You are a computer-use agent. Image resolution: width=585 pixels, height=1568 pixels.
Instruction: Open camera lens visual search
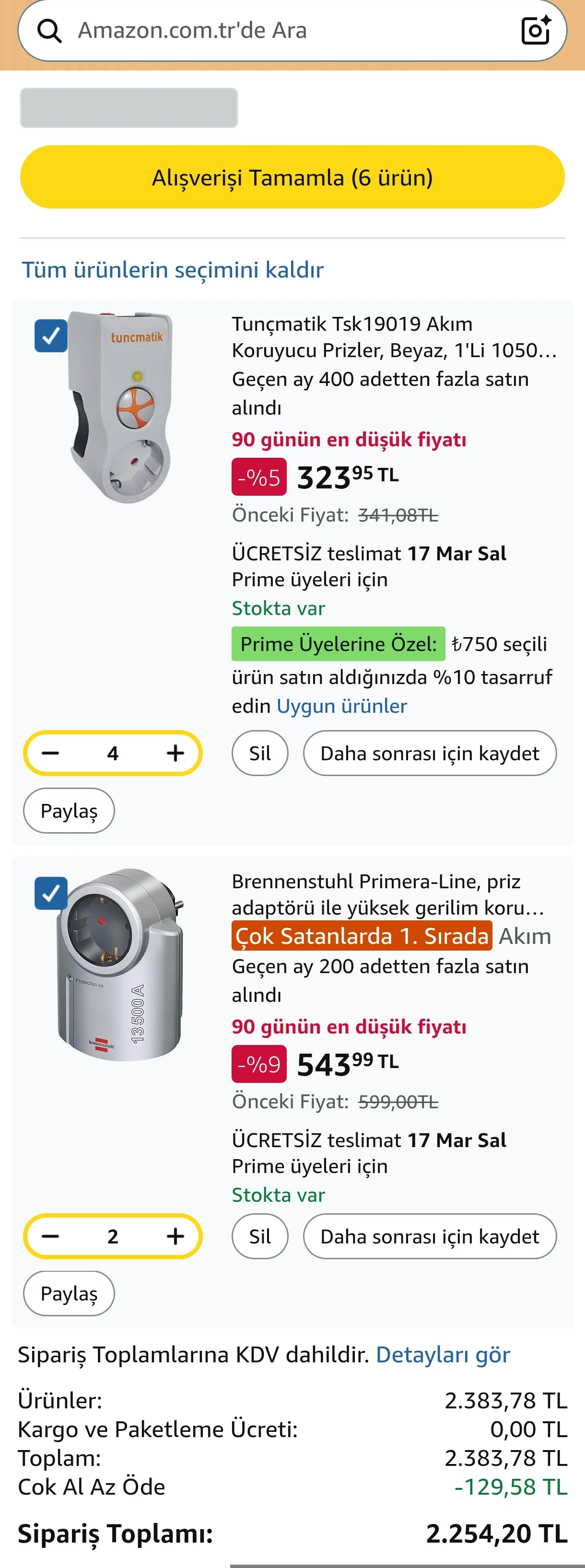point(536,30)
